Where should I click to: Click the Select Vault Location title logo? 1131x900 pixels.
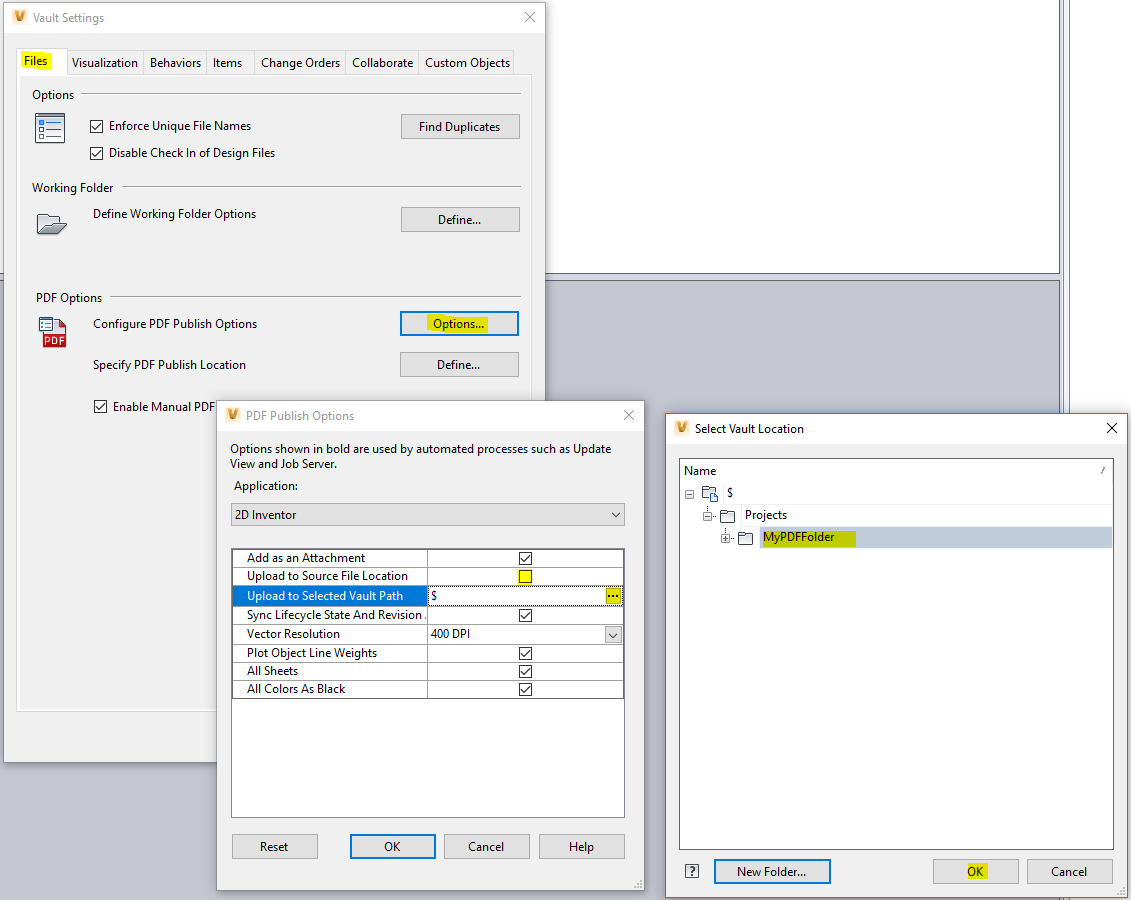click(x=682, y=428)
